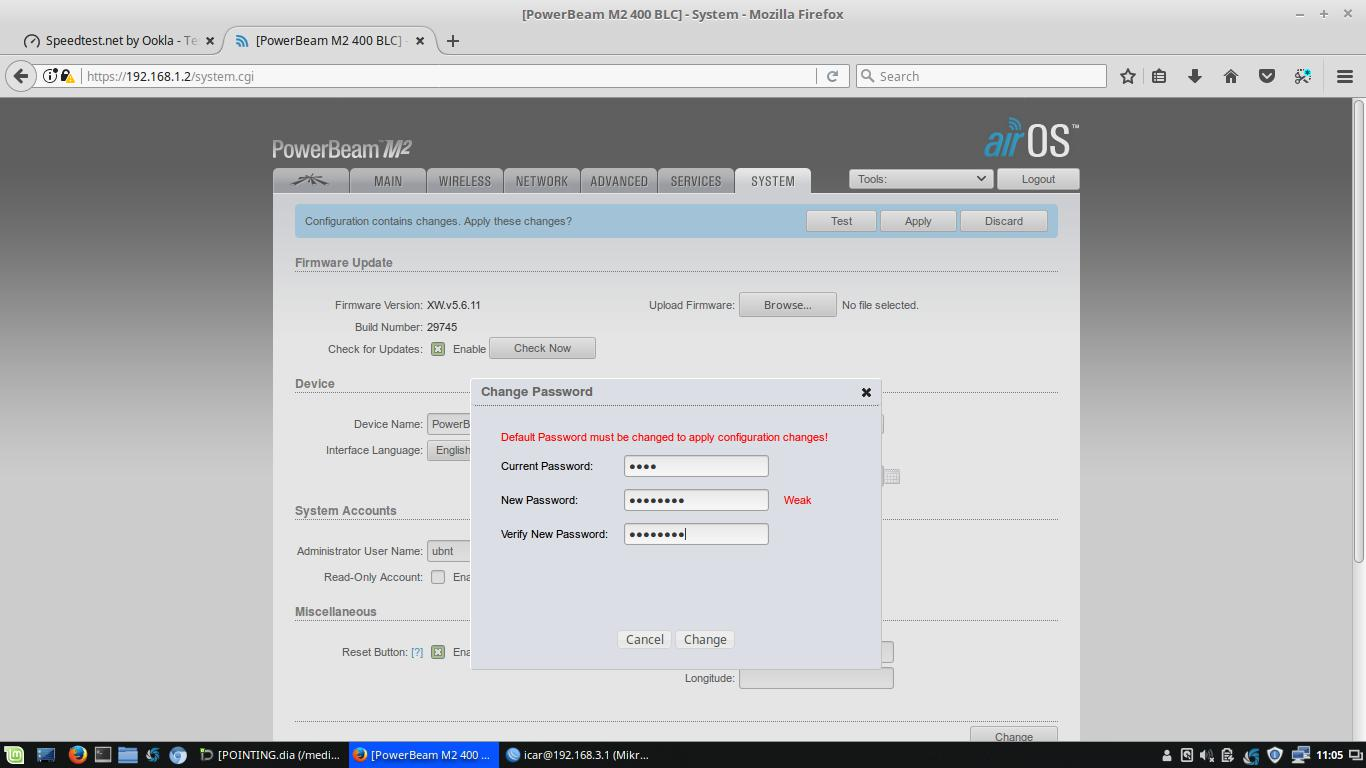Open the calendar date picker icon
1366x768 pixels.
click(892, 477)
